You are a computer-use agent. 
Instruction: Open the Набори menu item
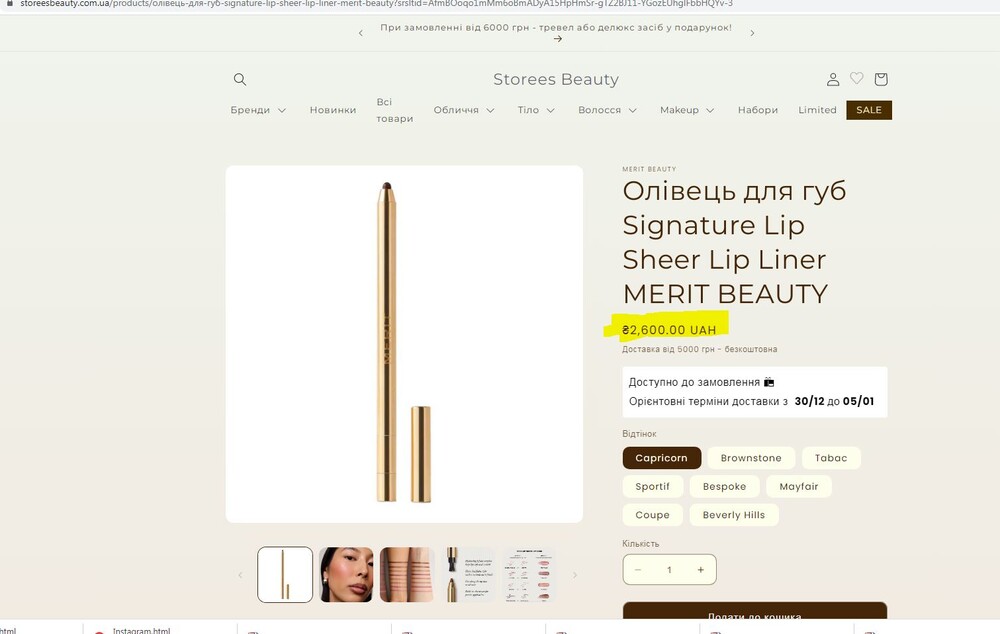click(x=757, y=110)
